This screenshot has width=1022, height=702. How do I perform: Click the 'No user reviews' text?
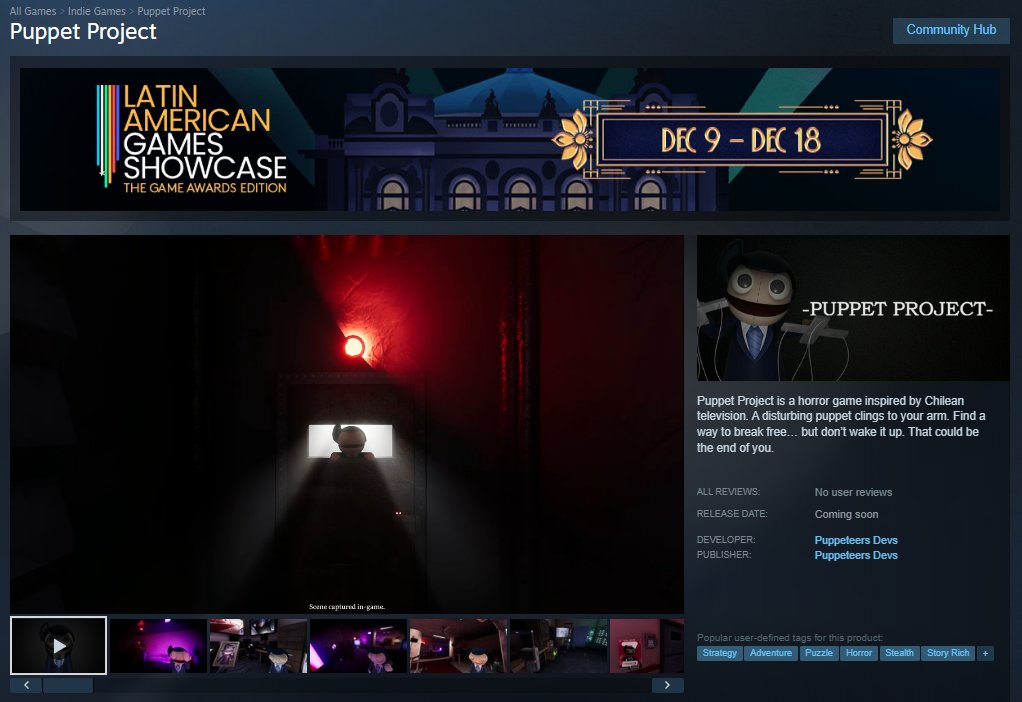point(853,492)
